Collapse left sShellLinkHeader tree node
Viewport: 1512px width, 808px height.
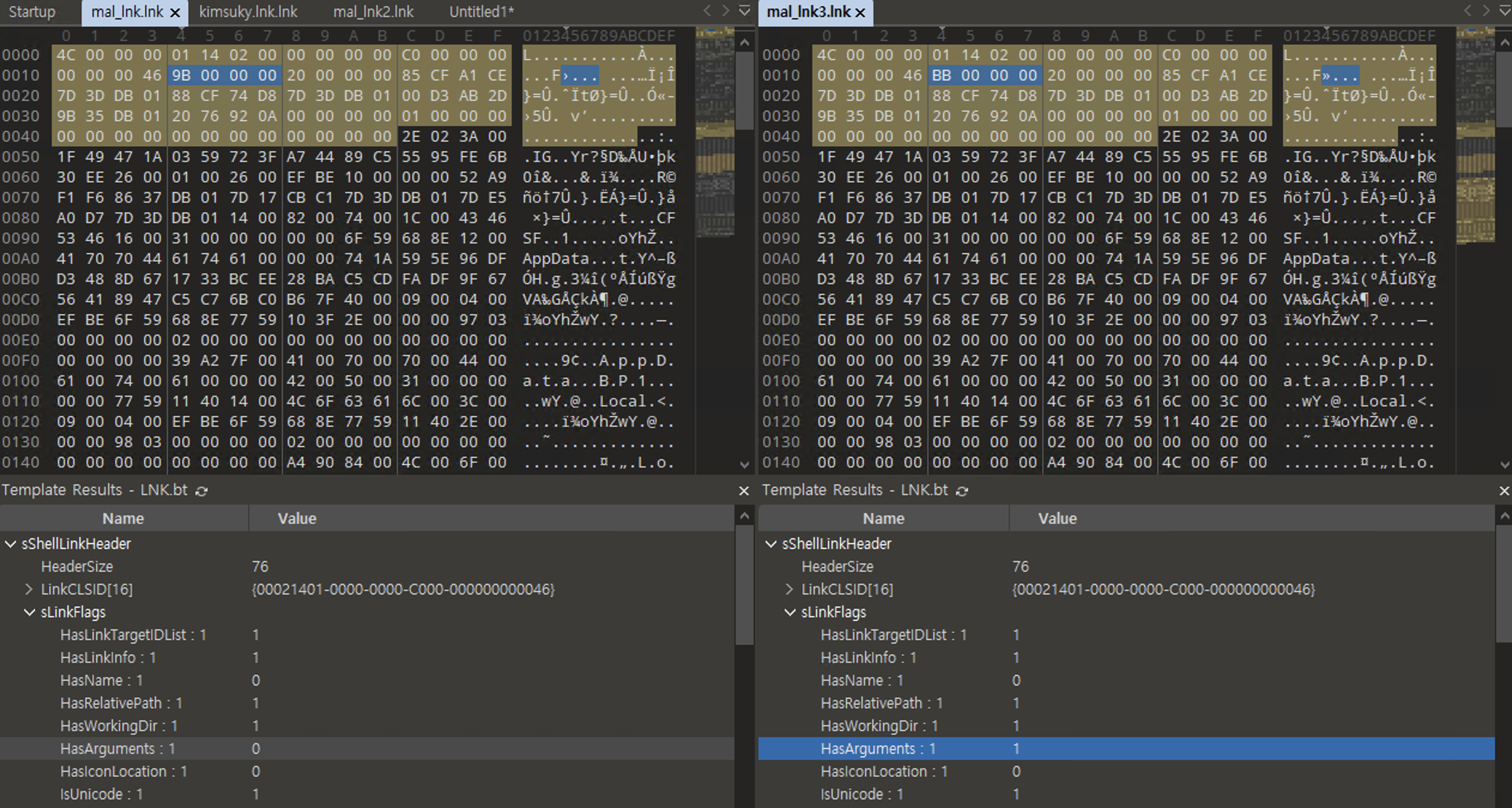pyautogui.click(x=11, y=544)
